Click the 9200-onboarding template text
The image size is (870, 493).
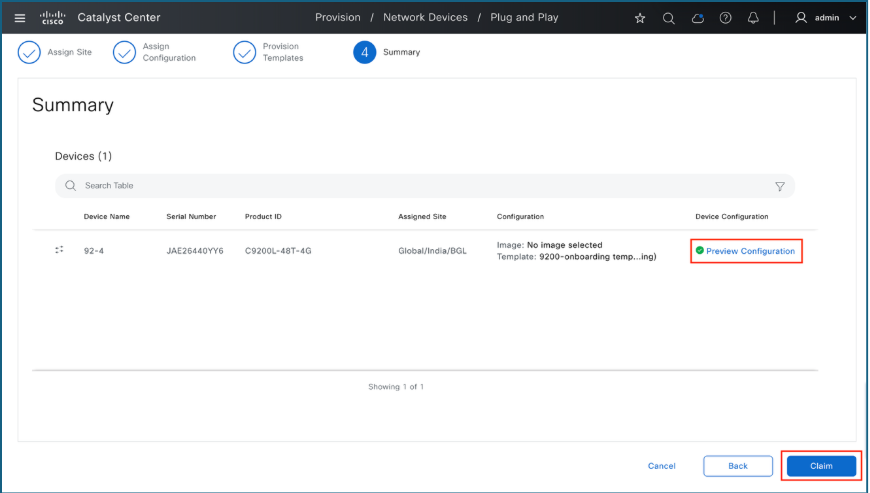[598, 257]
